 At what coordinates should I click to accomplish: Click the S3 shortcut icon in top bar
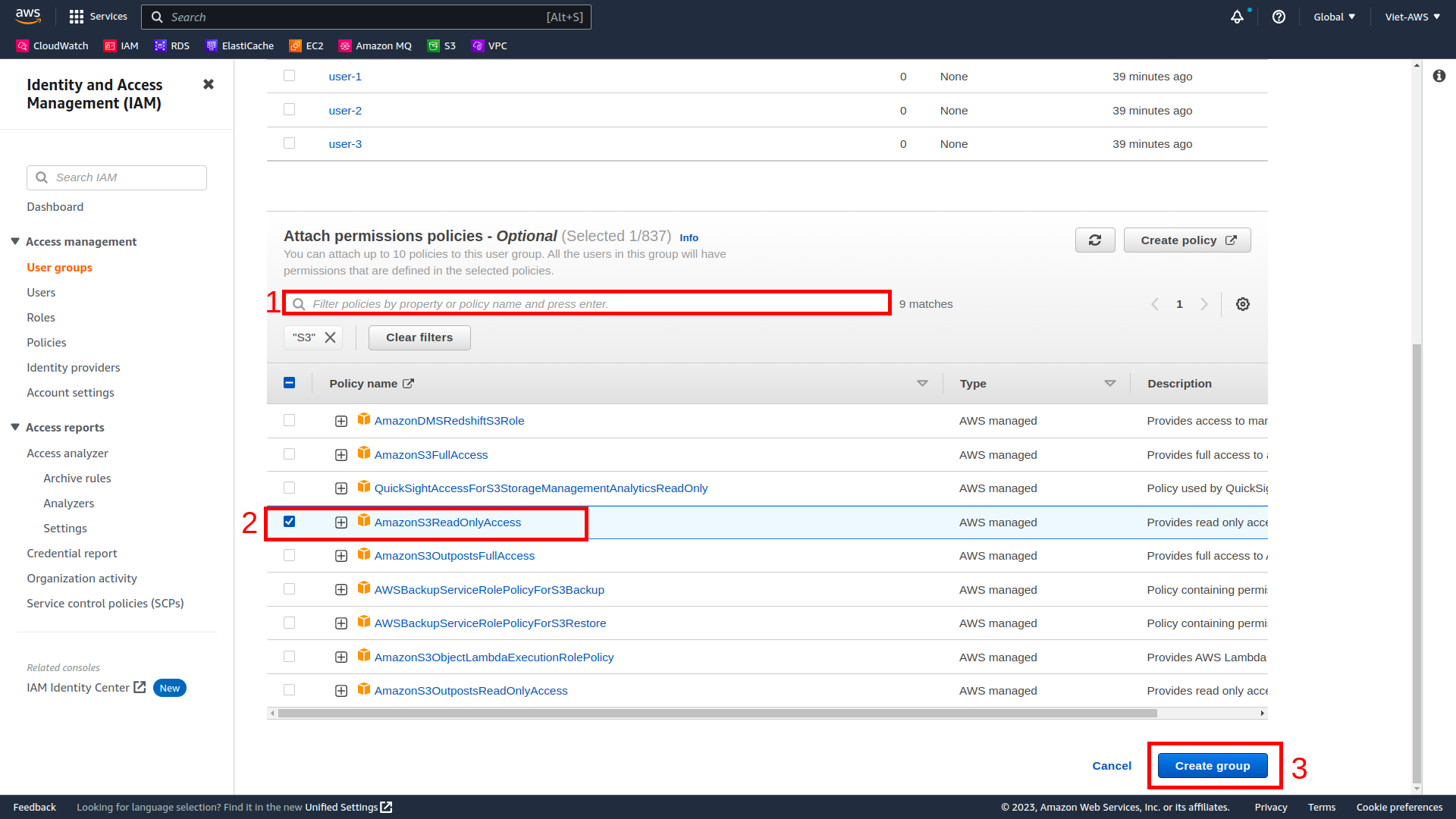tap(445, 45)
